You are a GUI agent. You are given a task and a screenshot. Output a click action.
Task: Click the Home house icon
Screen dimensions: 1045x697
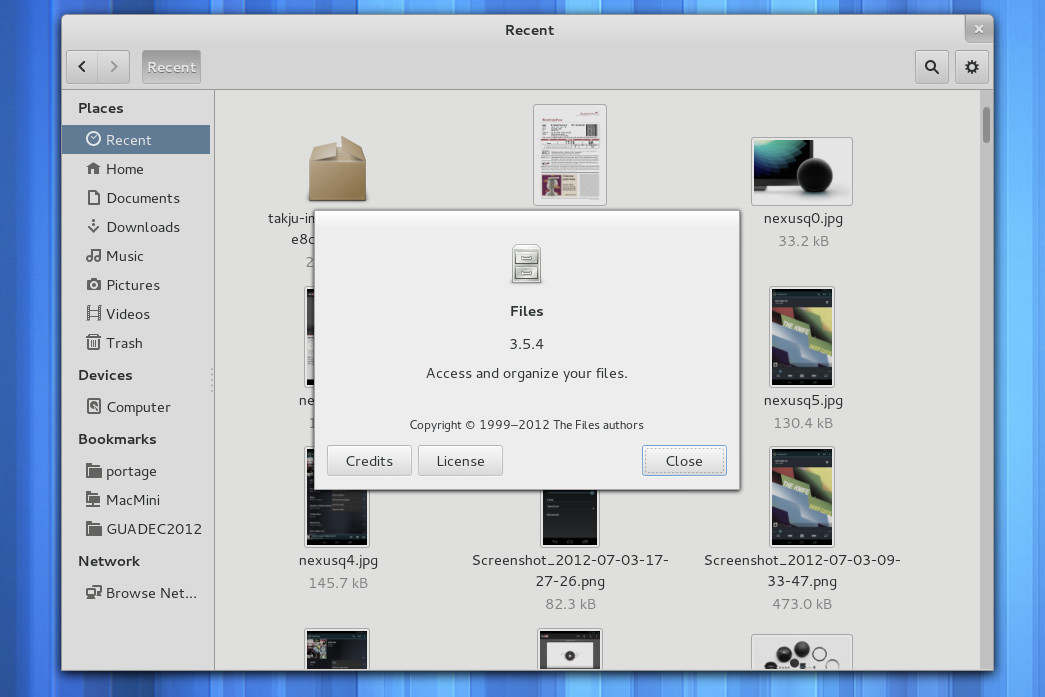tap(93, 169)
